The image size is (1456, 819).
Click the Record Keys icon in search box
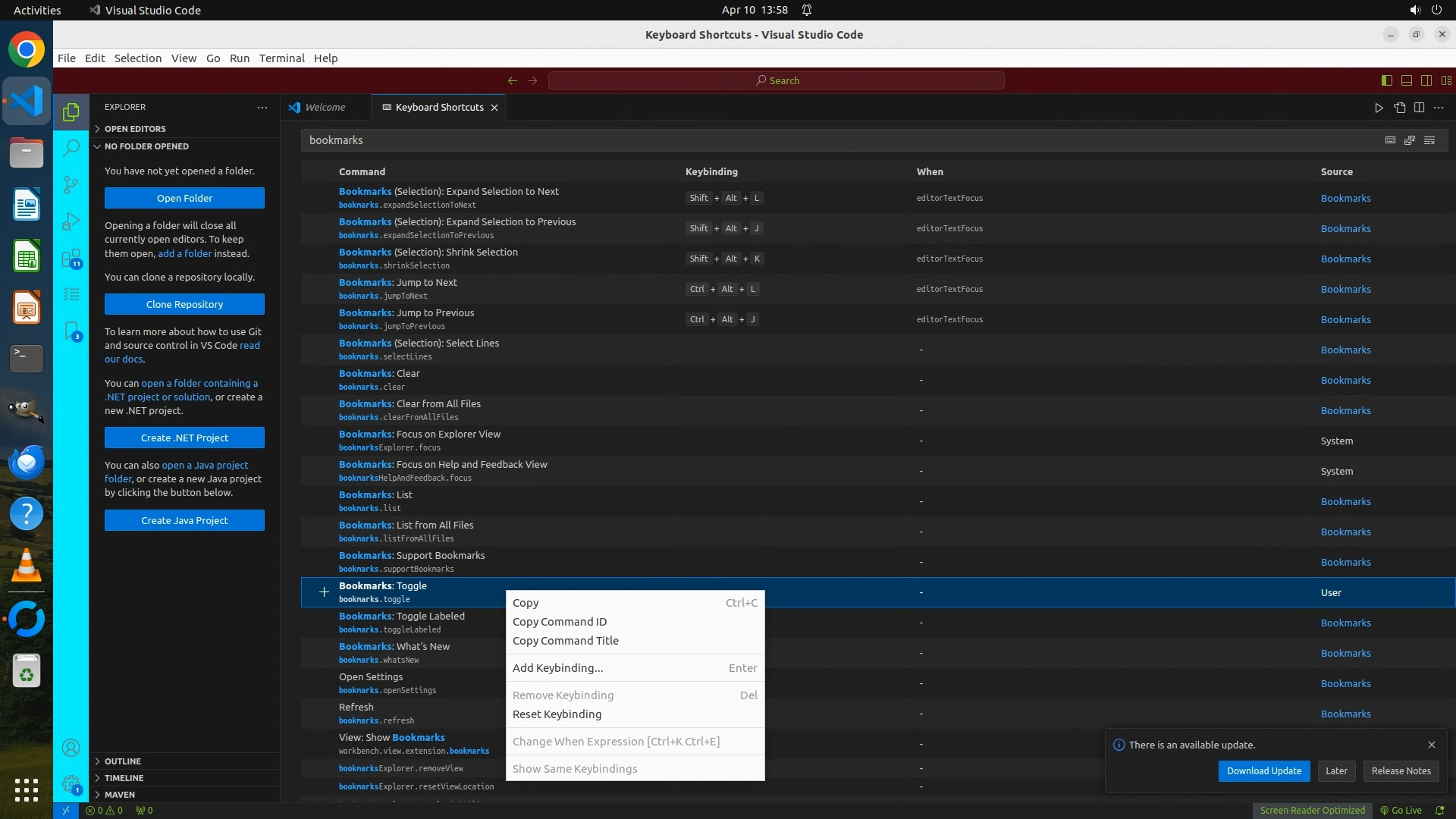(1390, 140)
